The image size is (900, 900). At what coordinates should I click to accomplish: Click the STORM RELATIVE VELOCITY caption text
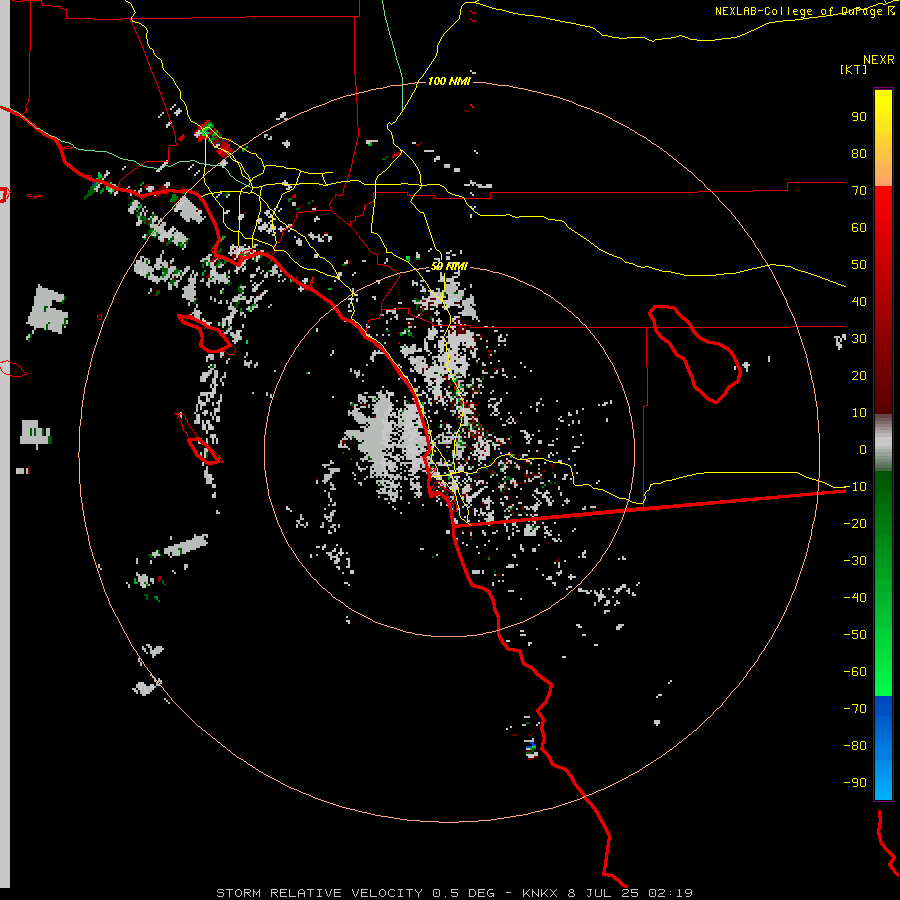coord(321,893)
